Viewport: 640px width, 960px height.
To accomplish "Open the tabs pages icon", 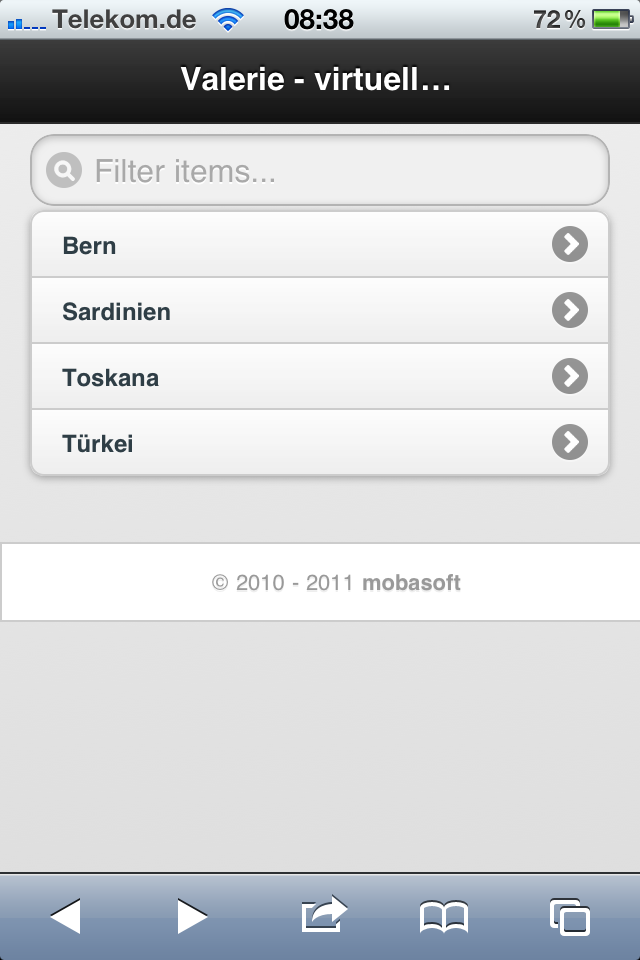I will tap(570, 916).
